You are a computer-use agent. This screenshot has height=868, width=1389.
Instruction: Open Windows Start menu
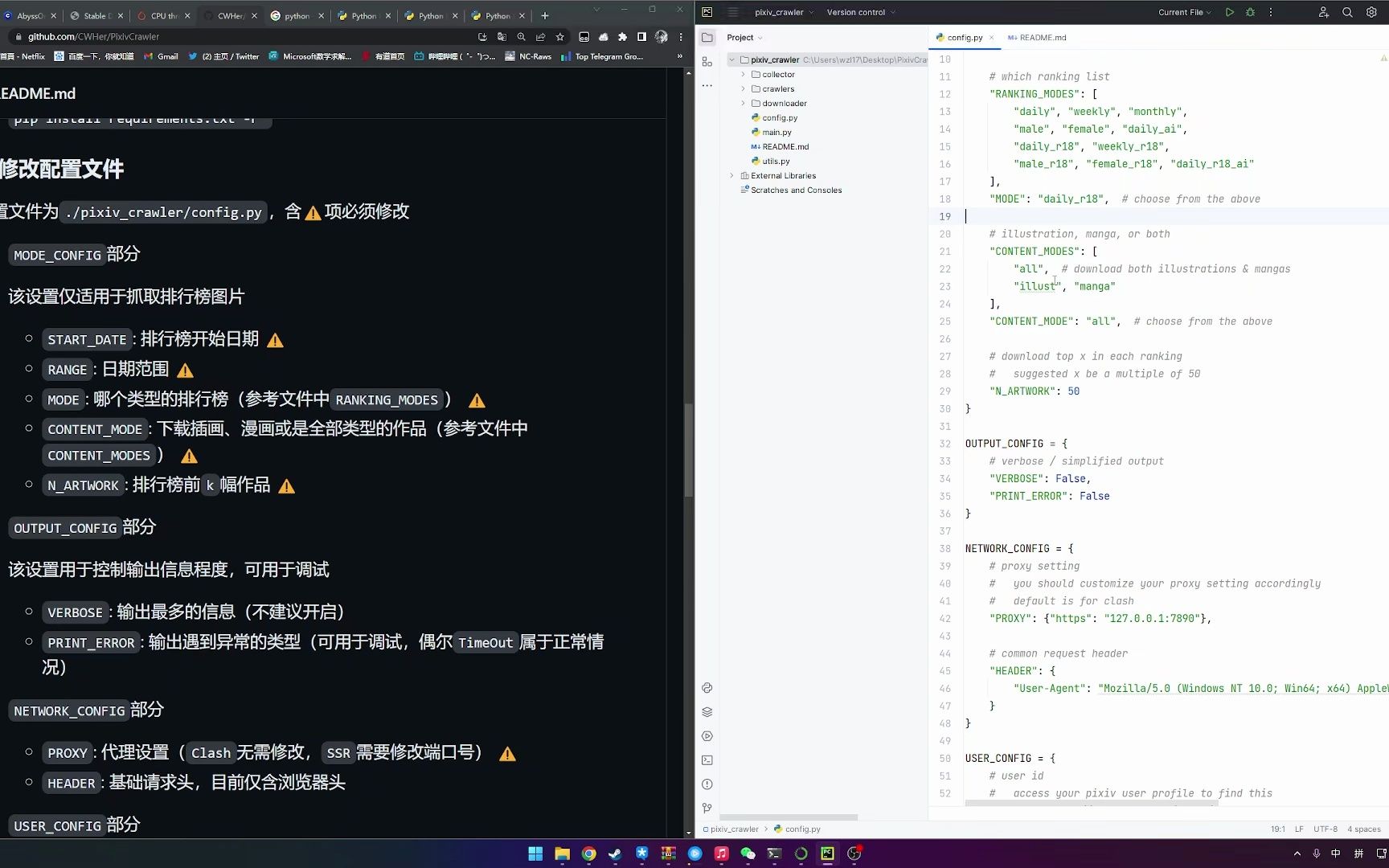click(535, 854)
